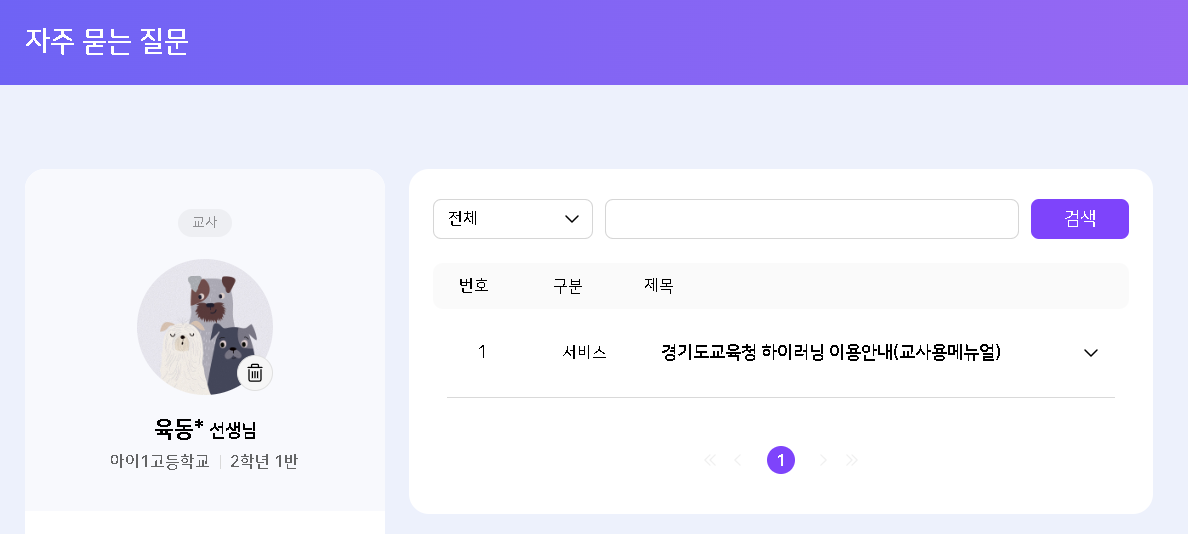Click the 육동* 선생님 name

pos(205,430)
